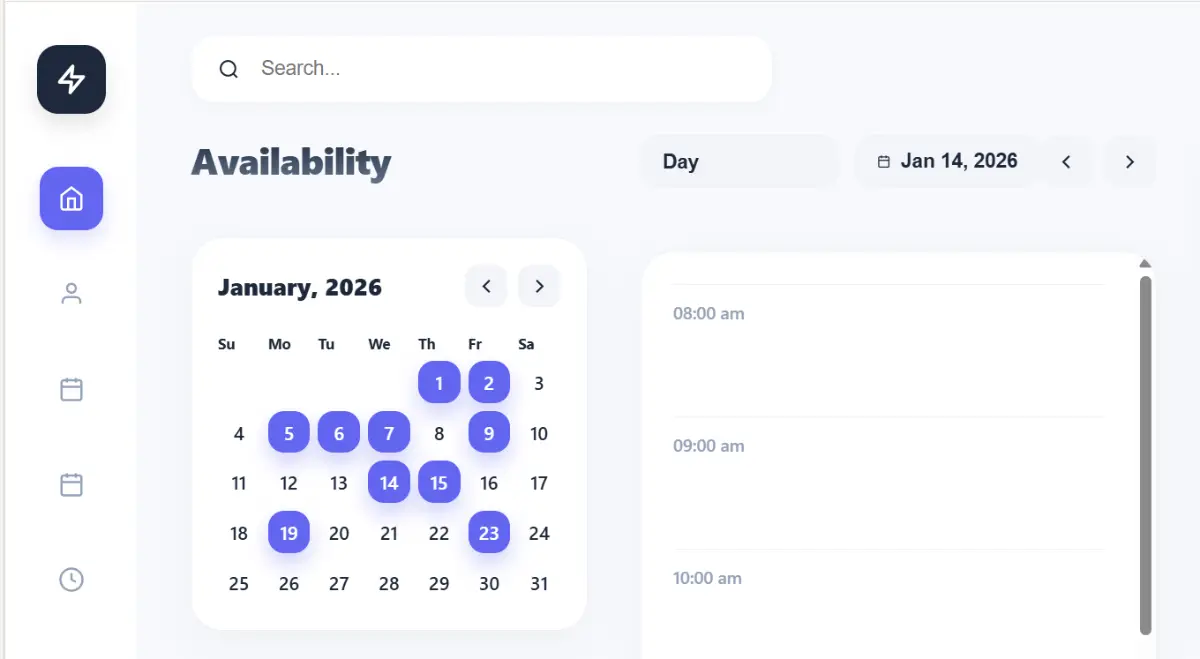1200x659 pixels.
Task: Toggle highlighted date 23 in the calendar
Action: click(489, 533)
